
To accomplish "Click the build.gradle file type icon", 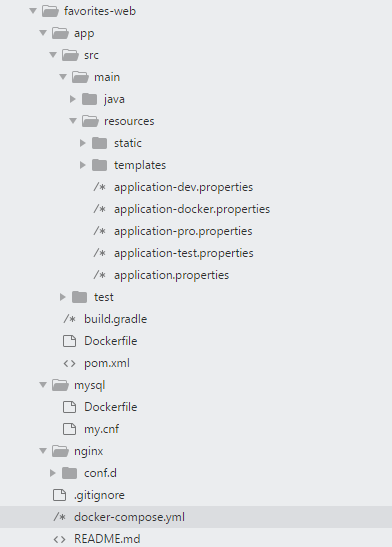I will click(69, 319).
